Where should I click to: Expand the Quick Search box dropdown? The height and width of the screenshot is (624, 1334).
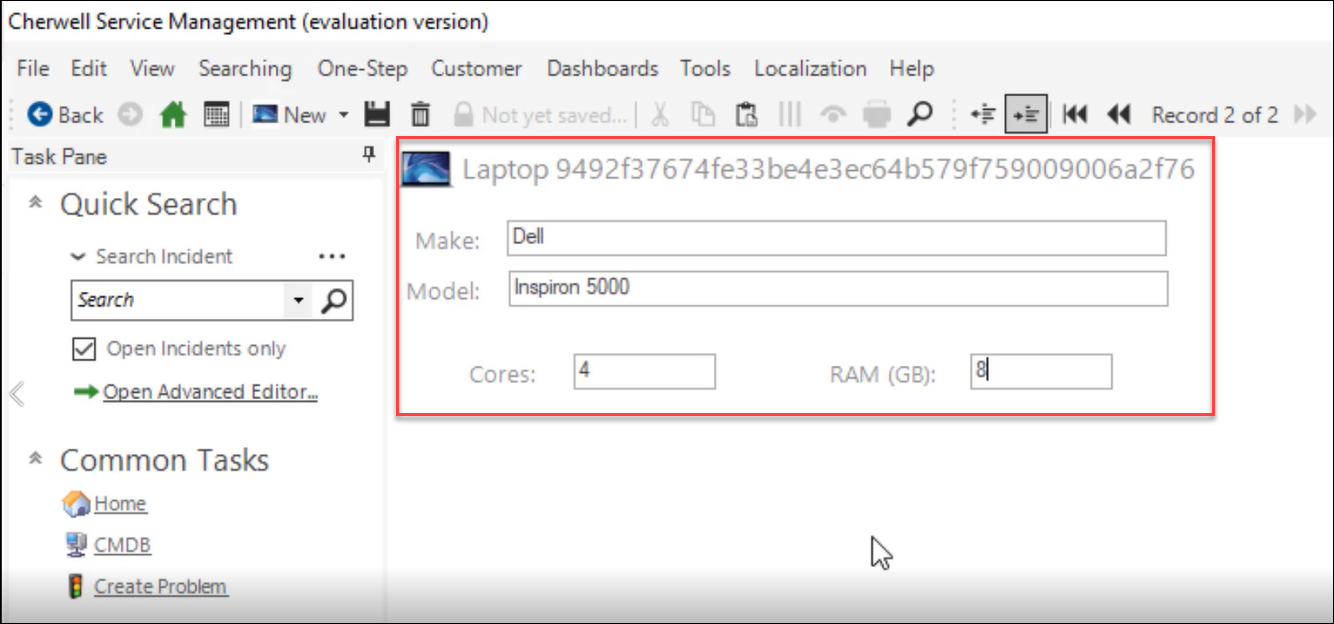tap(298, 300)
